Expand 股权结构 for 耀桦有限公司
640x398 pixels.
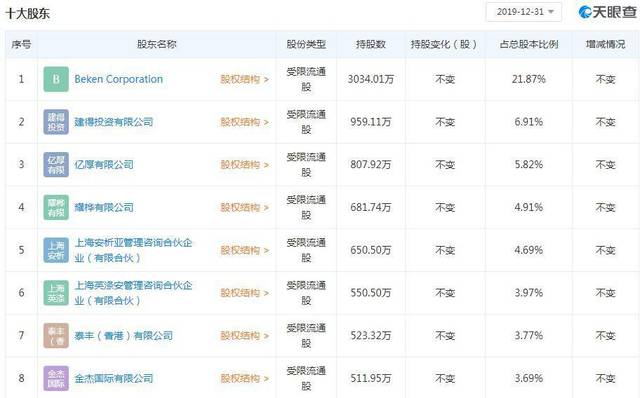click(244, 207)
